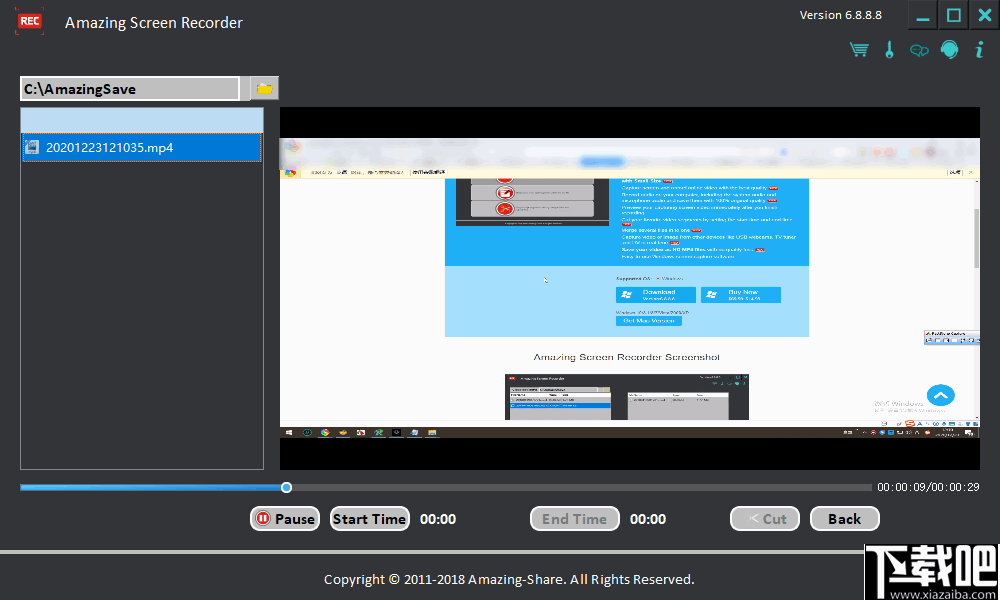
Task: Return using the Back button
Action: [844, 518]
